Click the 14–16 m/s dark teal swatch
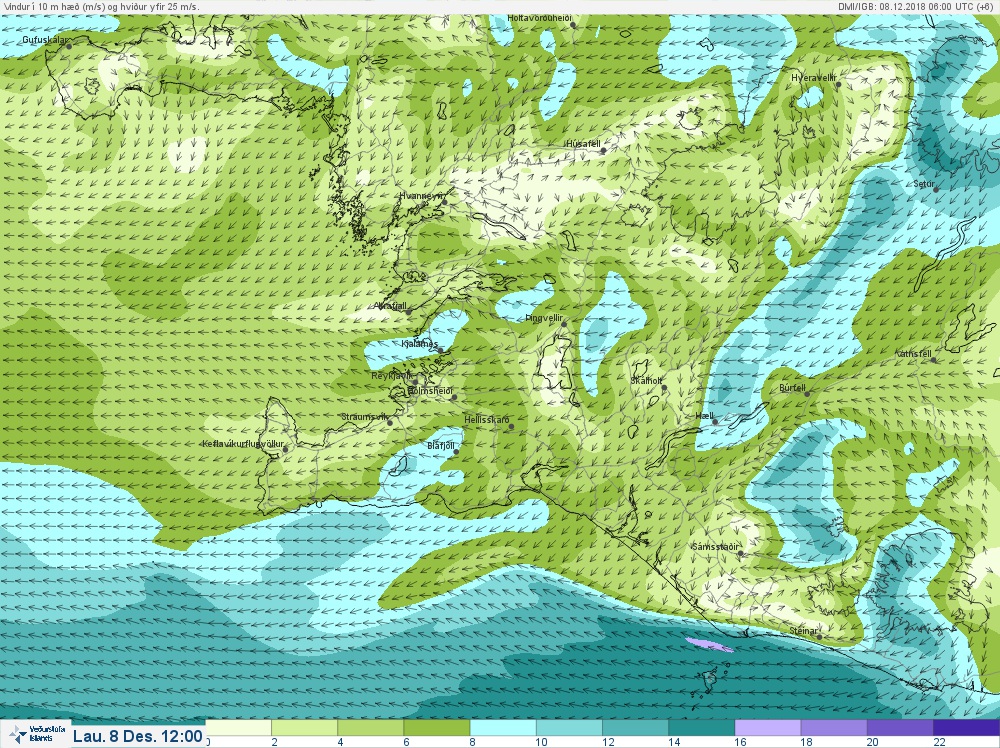This screenshot has height=748, width=1000. tap(702, 728)
